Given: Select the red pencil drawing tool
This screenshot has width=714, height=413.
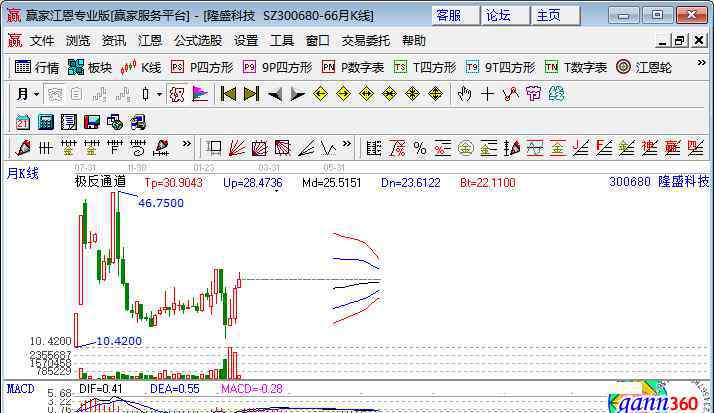Looking at the screenshot, I should (x=22, y=148).
